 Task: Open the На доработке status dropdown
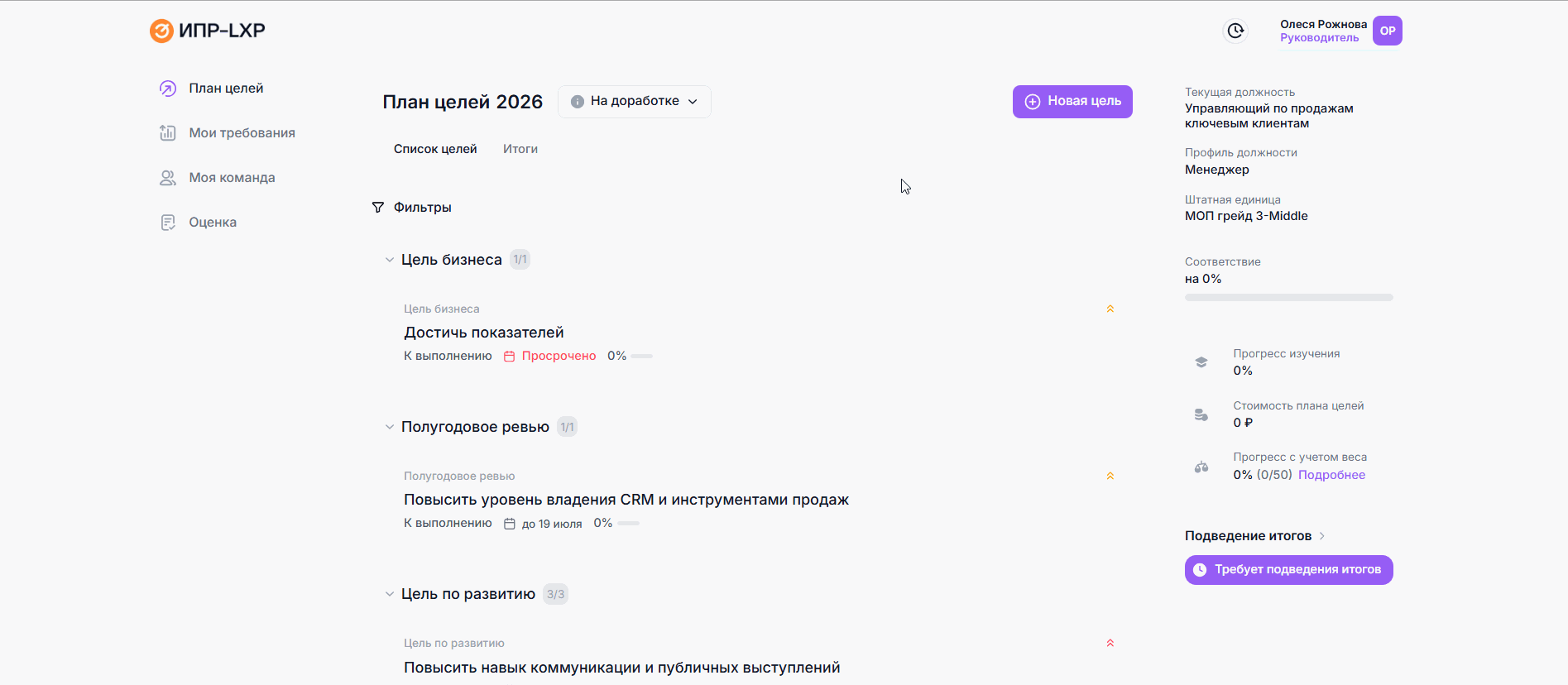[635, 102]
